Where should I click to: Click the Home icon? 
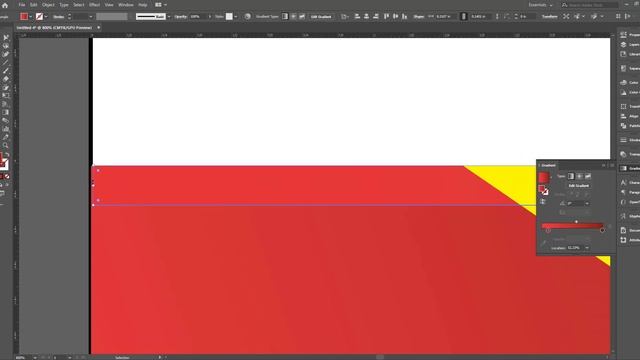point(5,5)
